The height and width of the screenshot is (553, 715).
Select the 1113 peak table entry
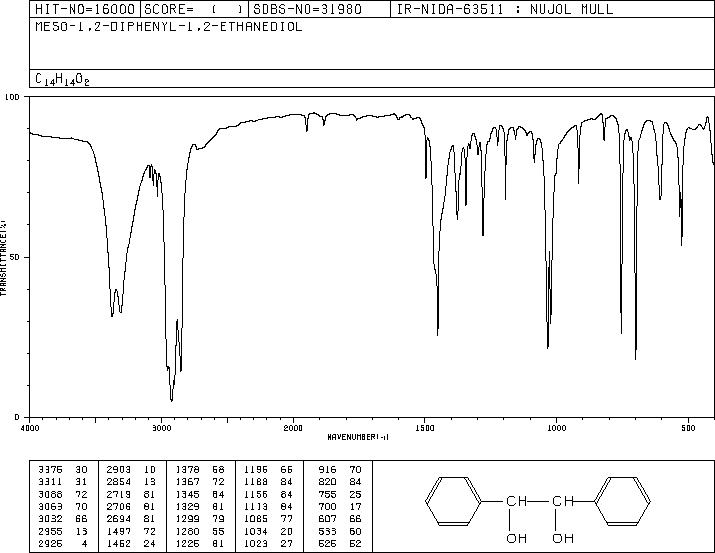pyautogui.click(x=269, y=506)
